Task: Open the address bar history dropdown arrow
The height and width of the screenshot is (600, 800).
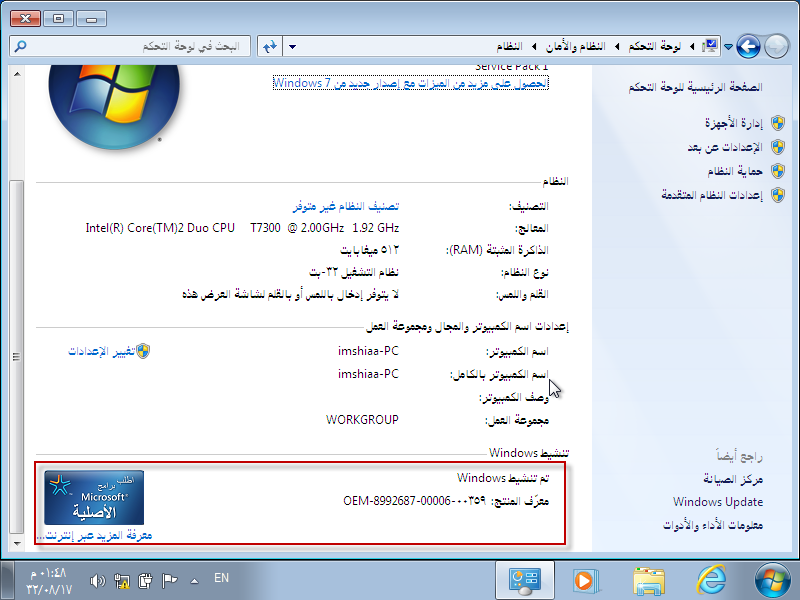Action: [292, 47]
